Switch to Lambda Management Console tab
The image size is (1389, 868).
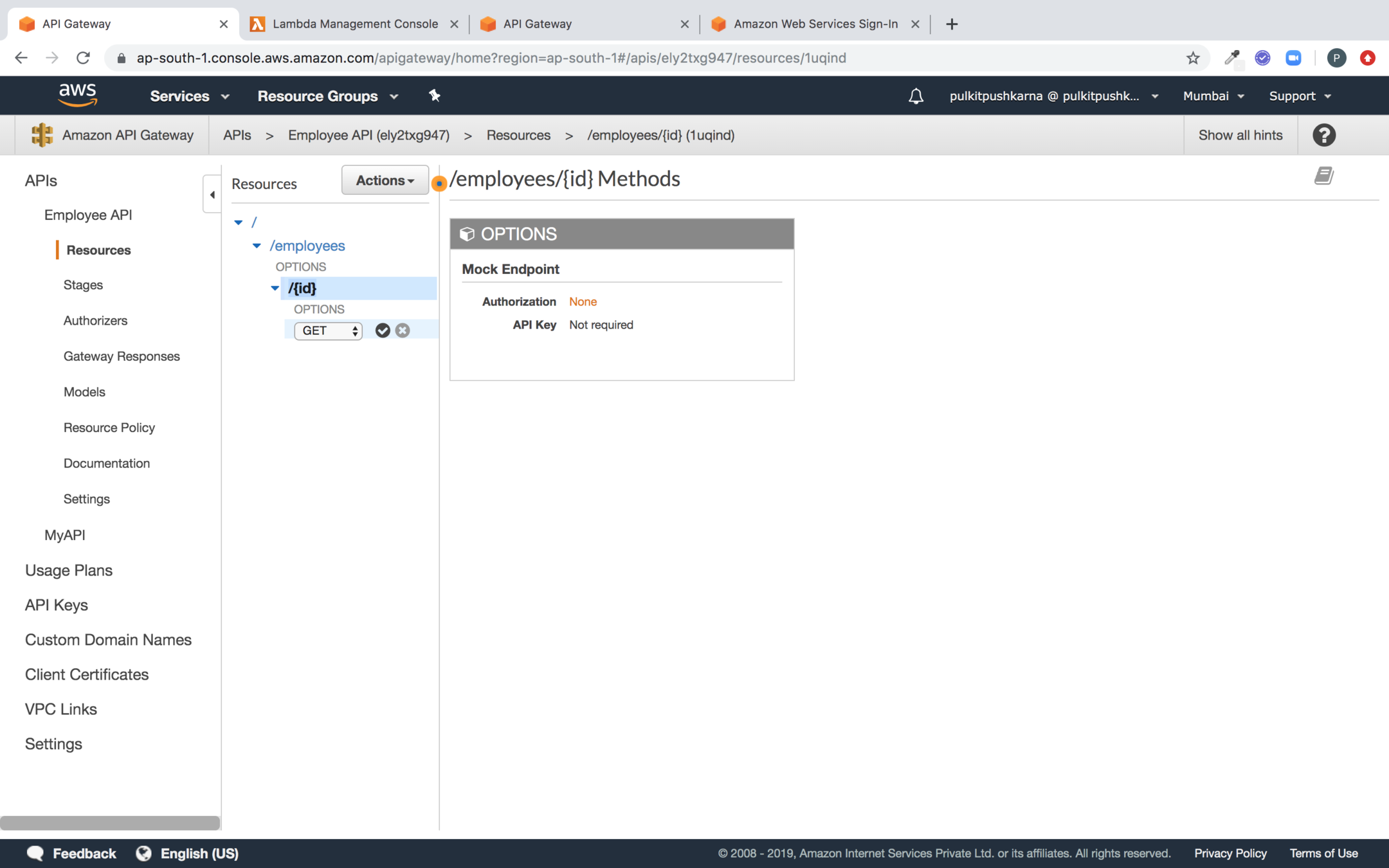354,24
